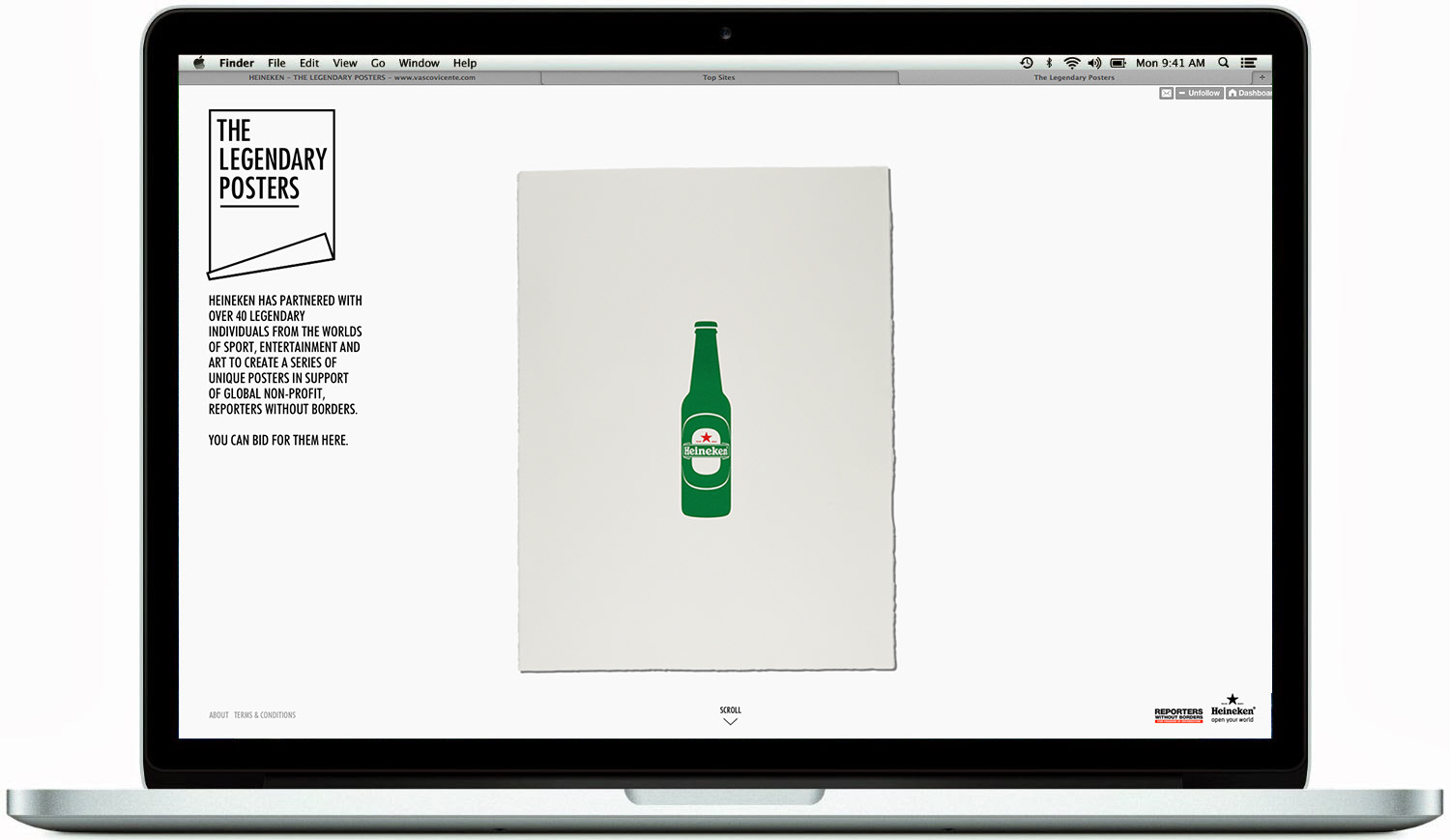The image size is (1450, 840).
Task: Open the Terms & Conditions link
Action: [x=265, y=715]
